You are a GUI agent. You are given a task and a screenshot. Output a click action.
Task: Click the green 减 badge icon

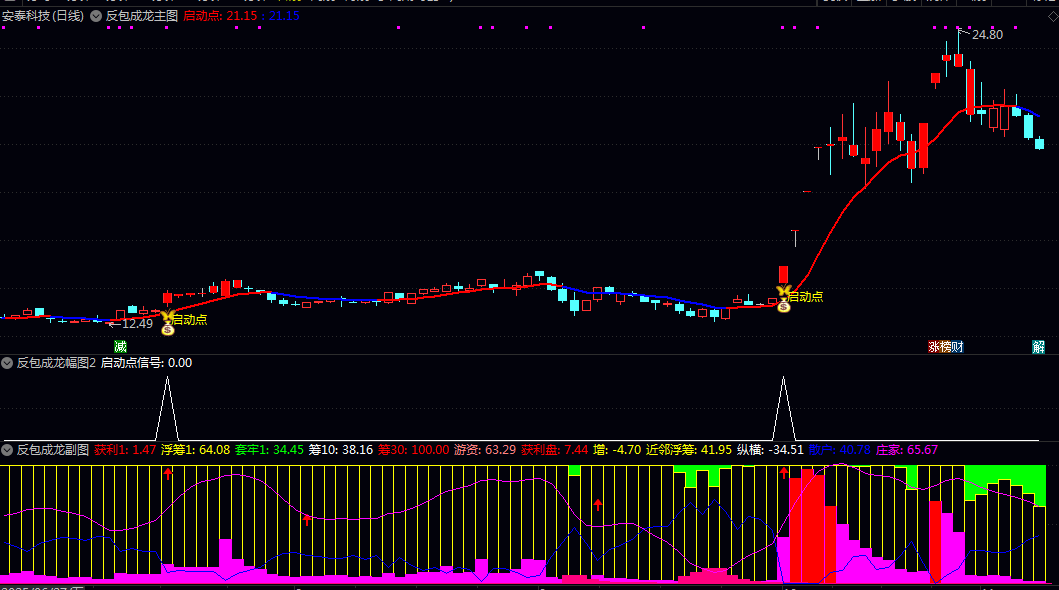tap(120, 347)
